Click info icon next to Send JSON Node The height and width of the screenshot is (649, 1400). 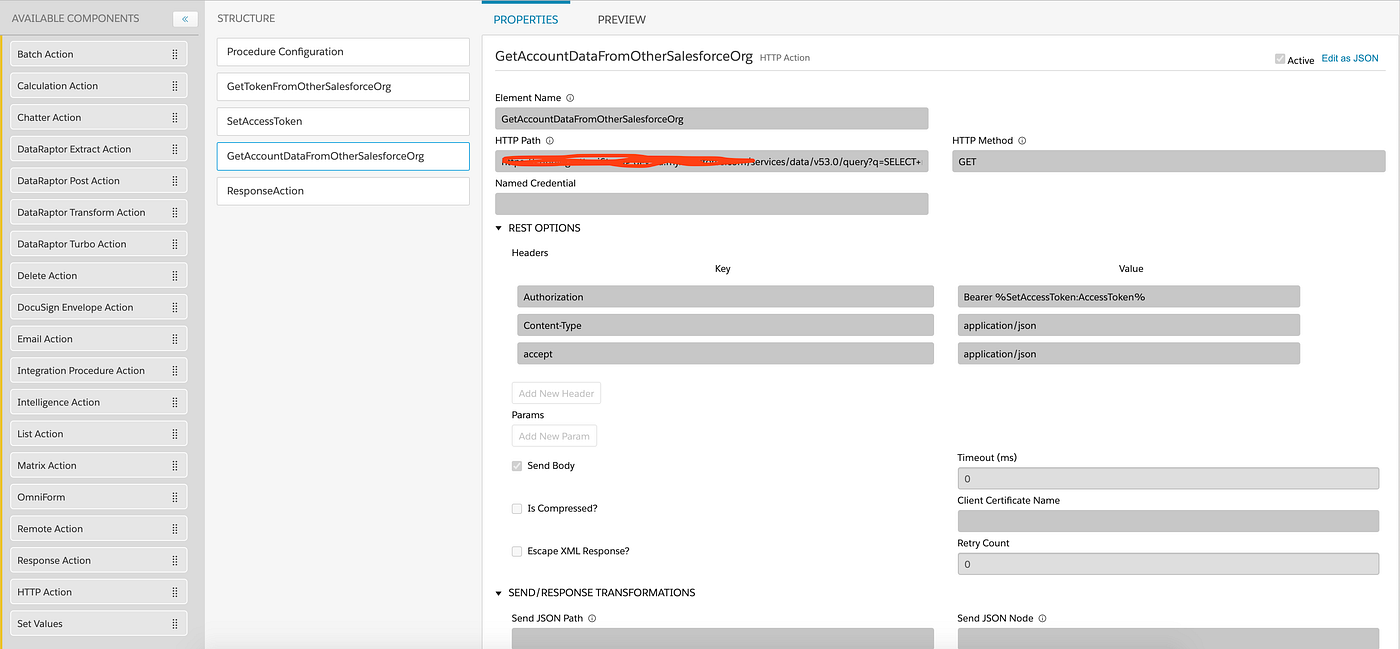(x=1043, y=618)
